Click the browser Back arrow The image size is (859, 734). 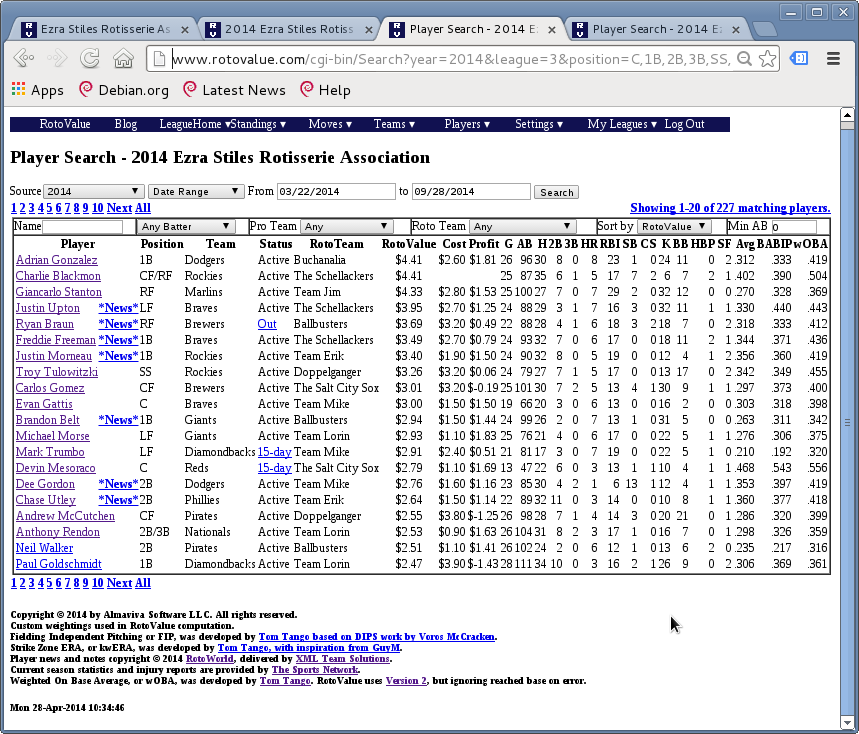tap(23, 58)
